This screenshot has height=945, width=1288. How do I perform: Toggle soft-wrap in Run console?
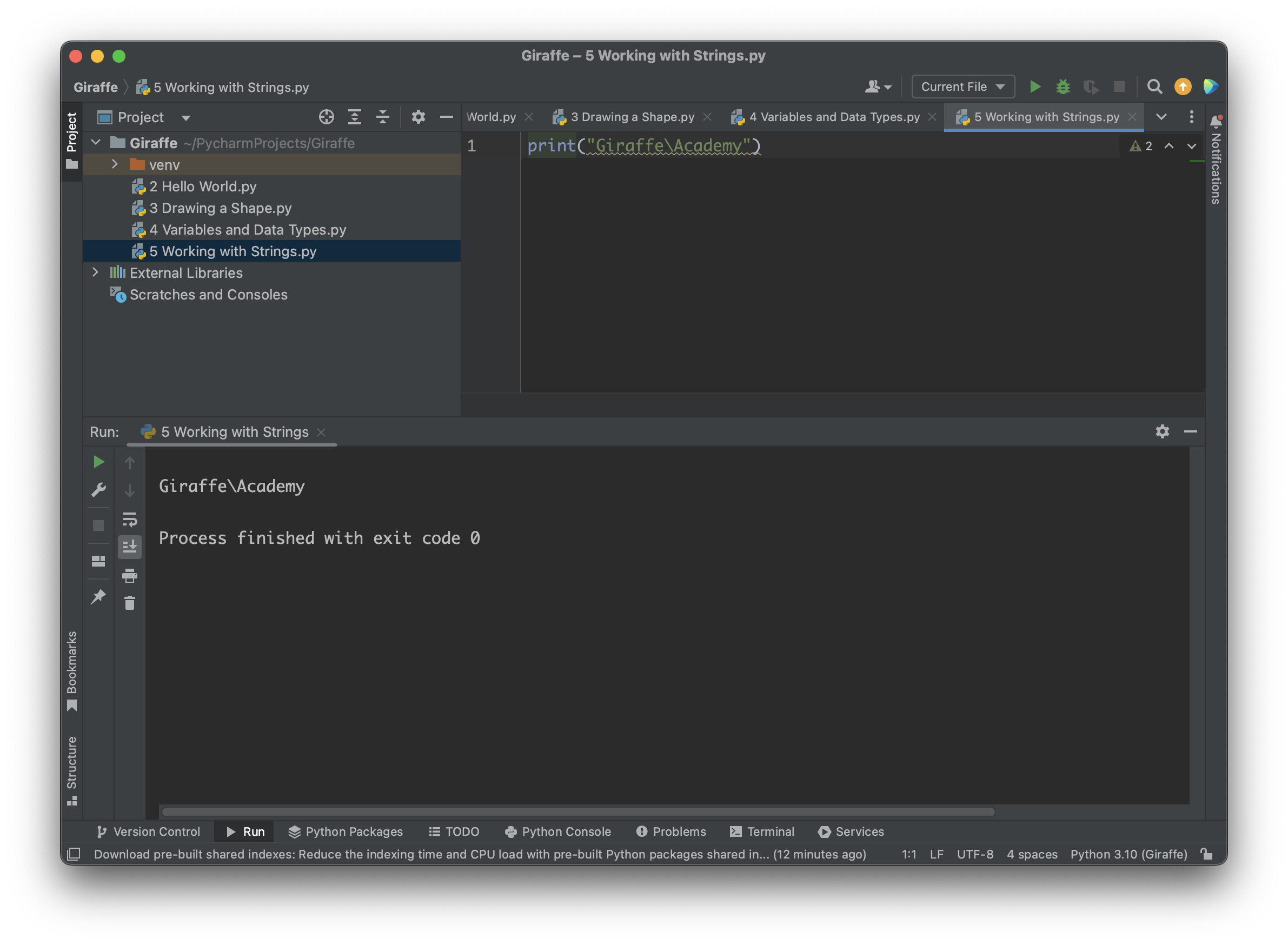pos(130,520)
